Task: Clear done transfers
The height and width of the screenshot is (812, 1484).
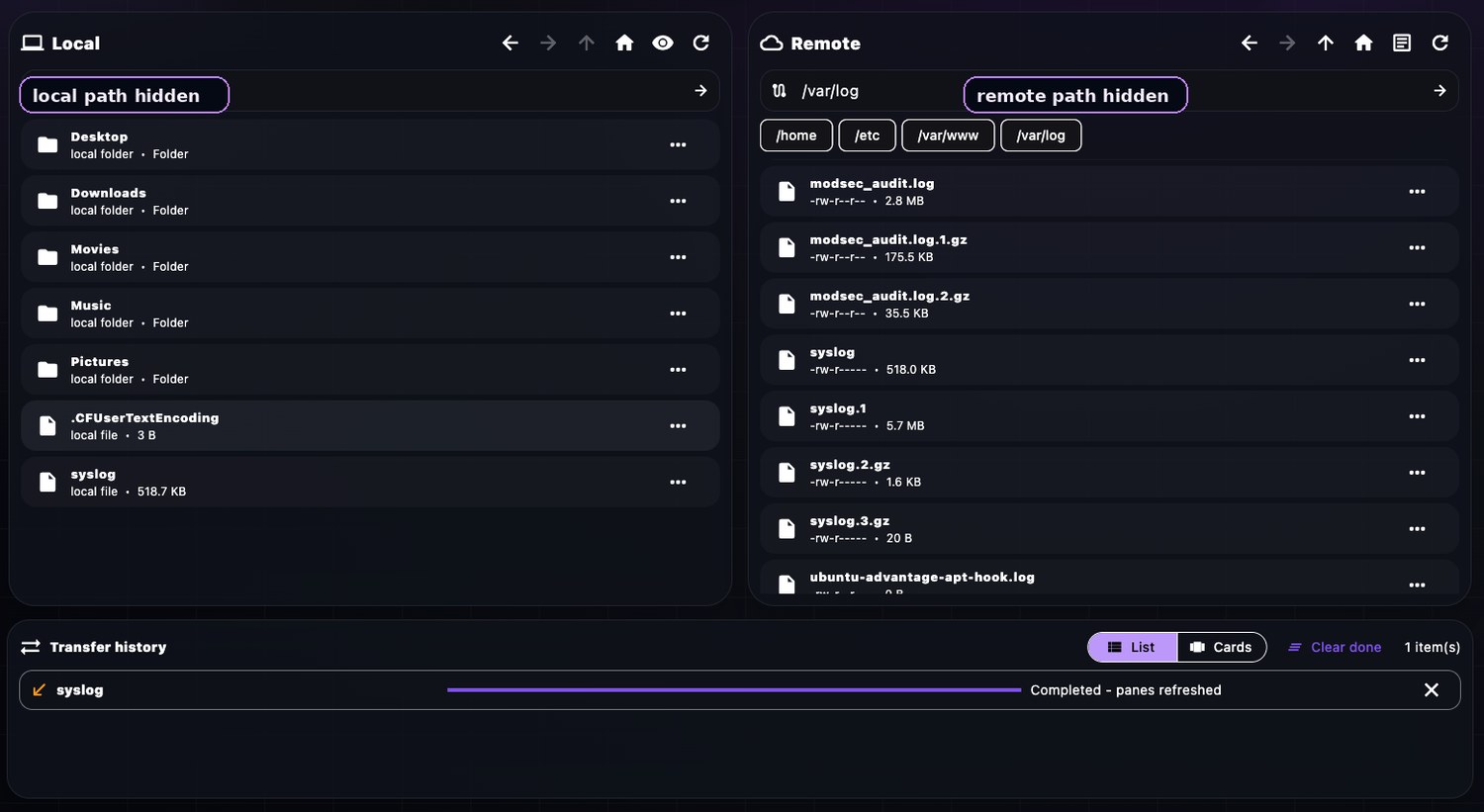Action: click(1335, 647)
